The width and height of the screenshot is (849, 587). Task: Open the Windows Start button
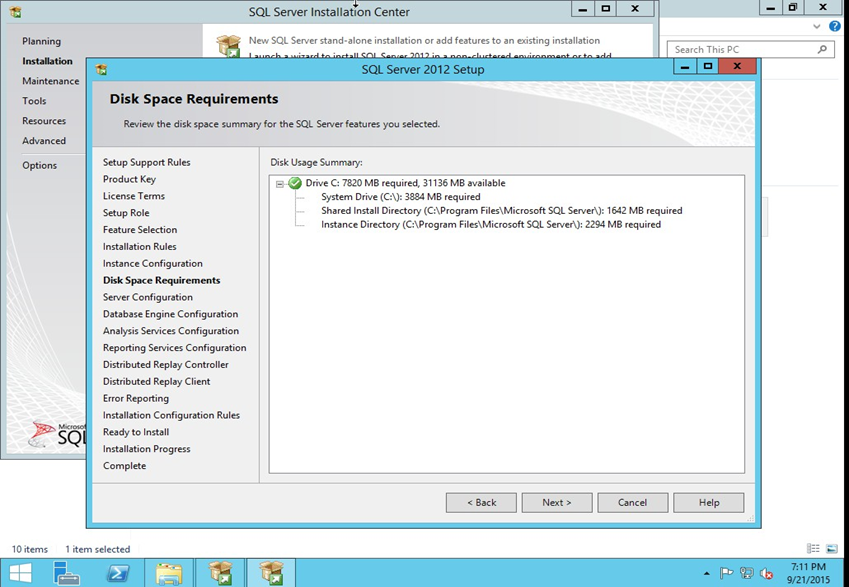pos(19,572)
